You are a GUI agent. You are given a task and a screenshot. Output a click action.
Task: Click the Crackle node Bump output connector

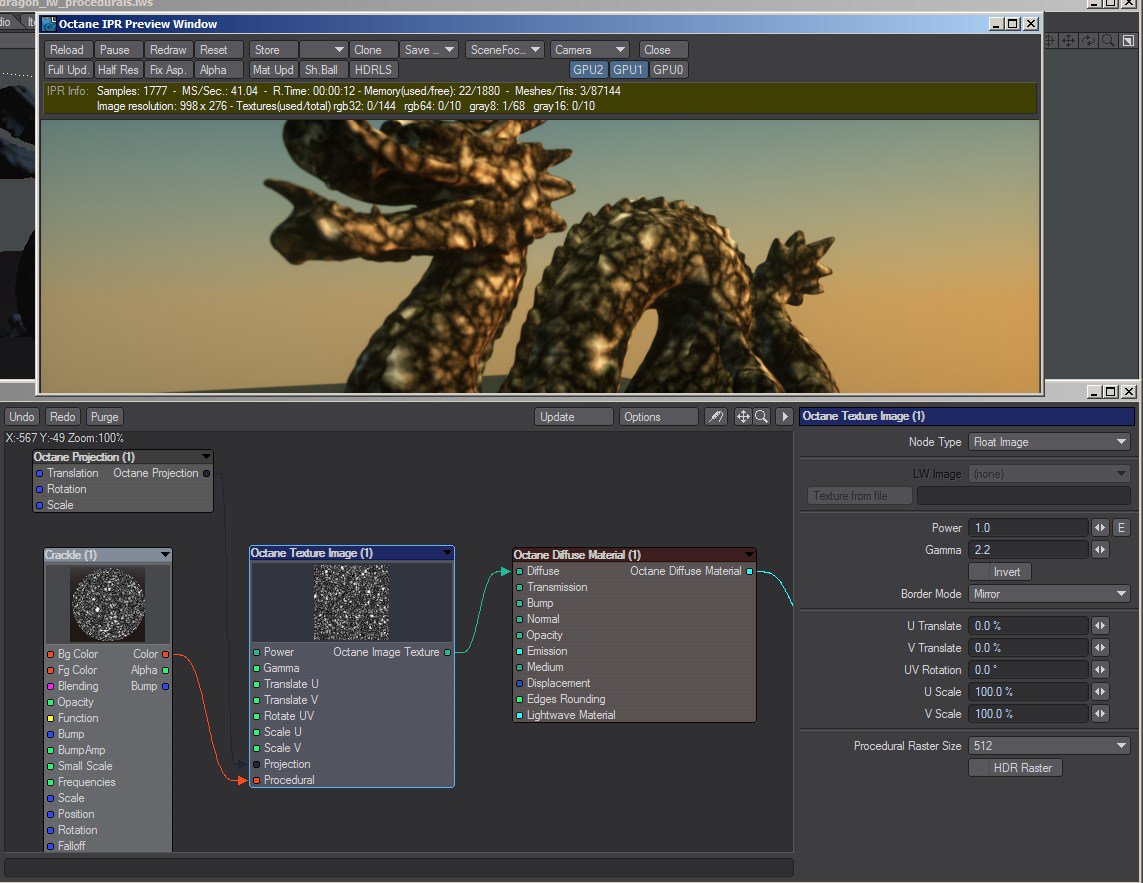coord(165,686)
